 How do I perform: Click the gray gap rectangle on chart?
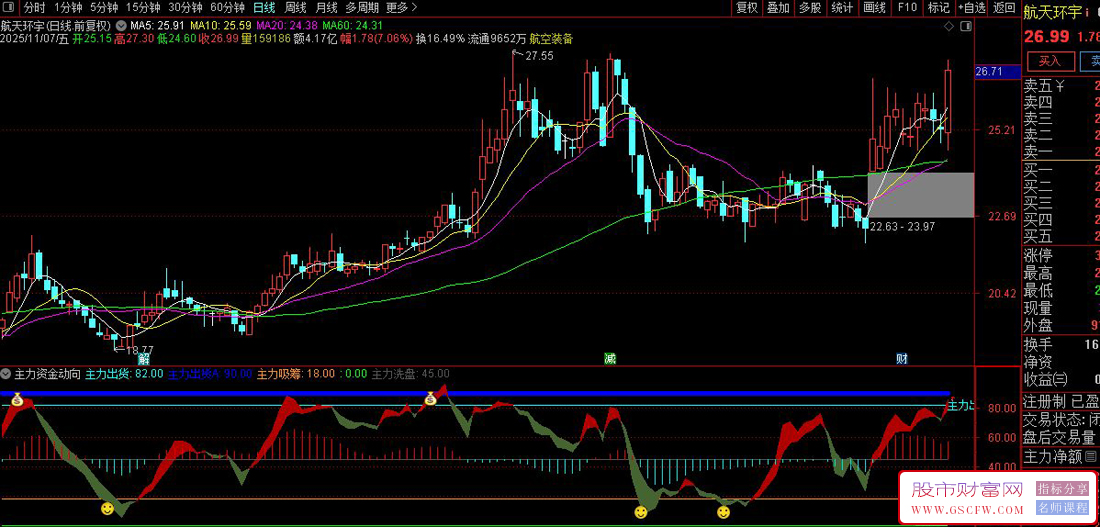point(920,194)
